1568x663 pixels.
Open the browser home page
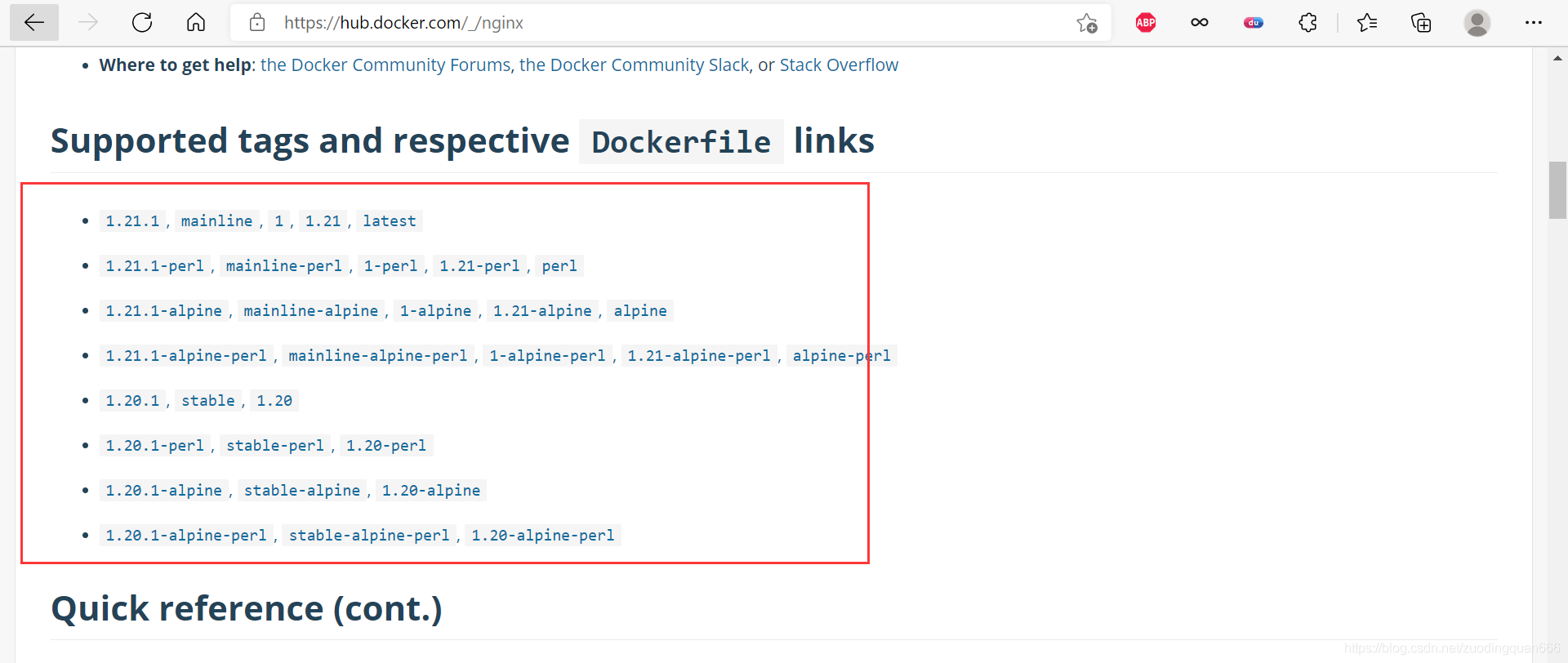(x=196, y=22)
